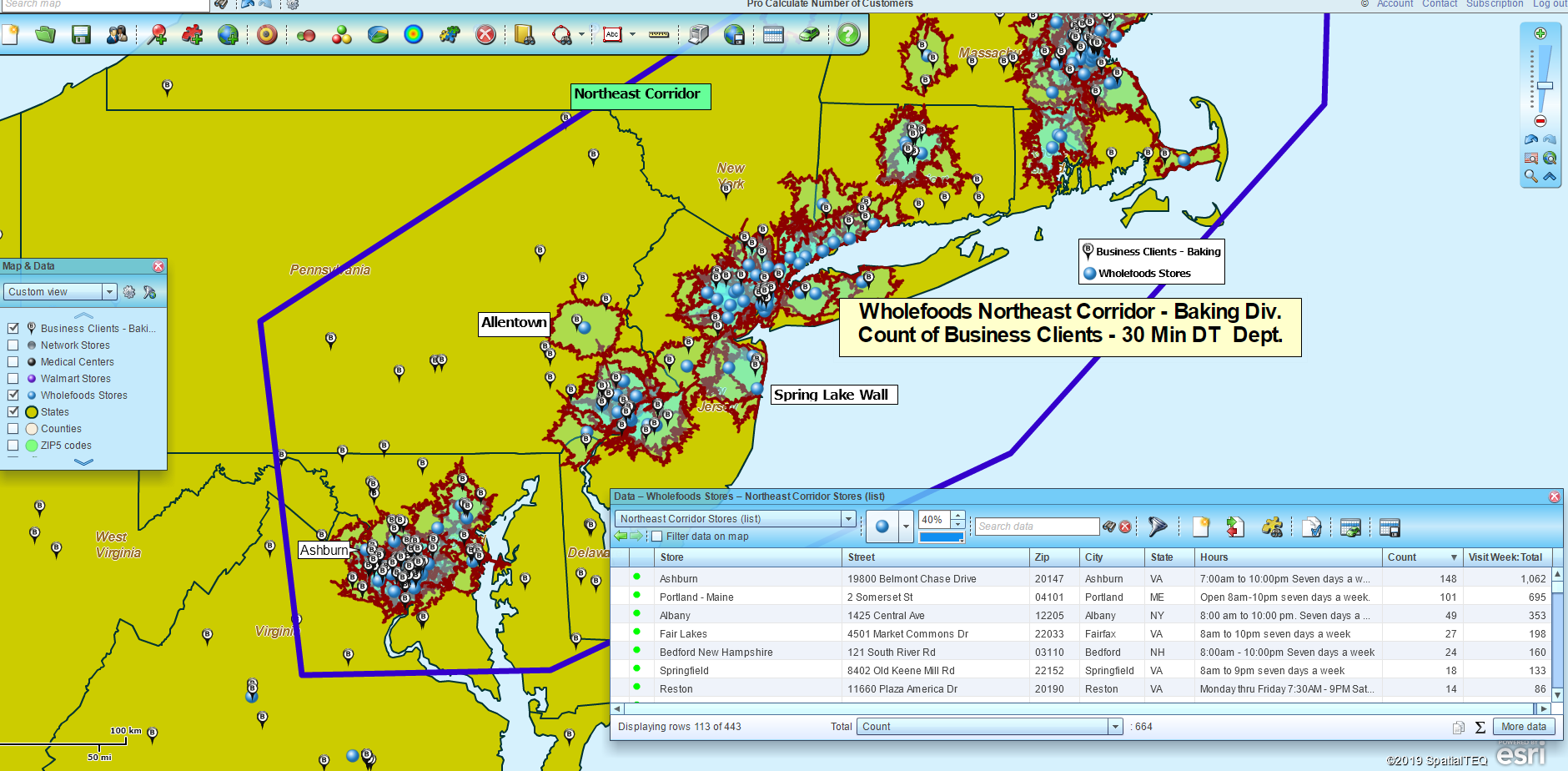Enable the Walmart Stores layer checkbox

pos(13,378)
